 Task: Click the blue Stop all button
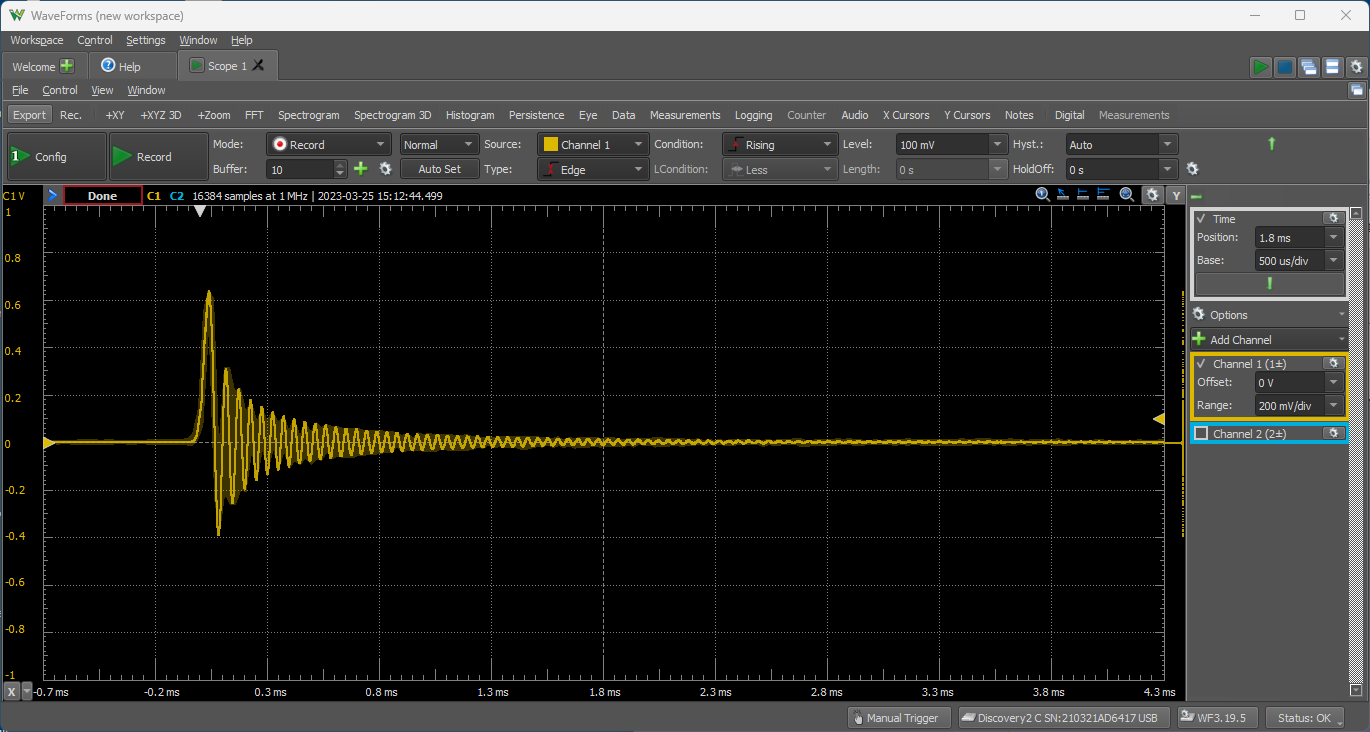point(1285,67)
